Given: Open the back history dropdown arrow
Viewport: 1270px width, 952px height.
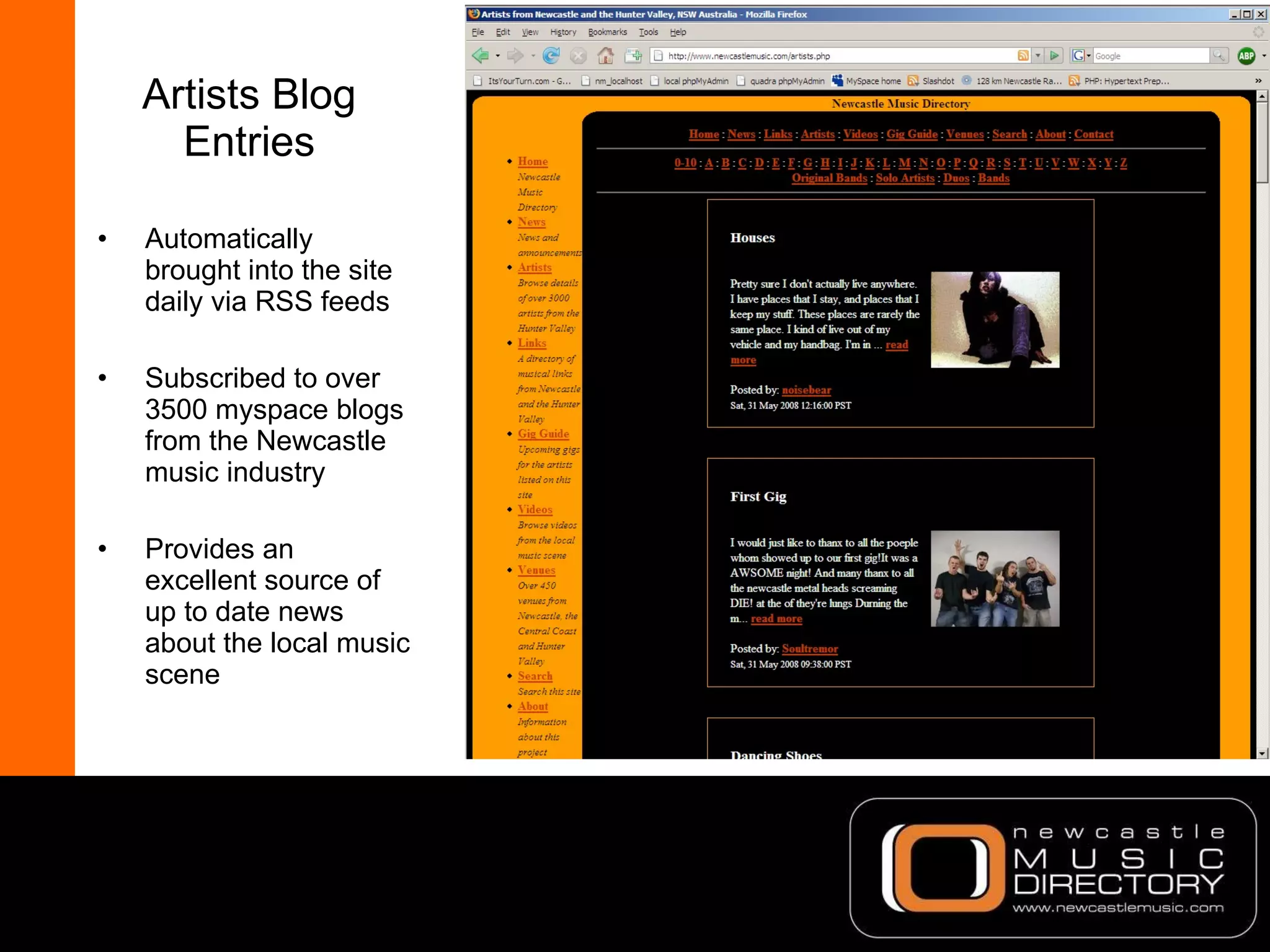Looking at the screenshot, I should [497, 56].
